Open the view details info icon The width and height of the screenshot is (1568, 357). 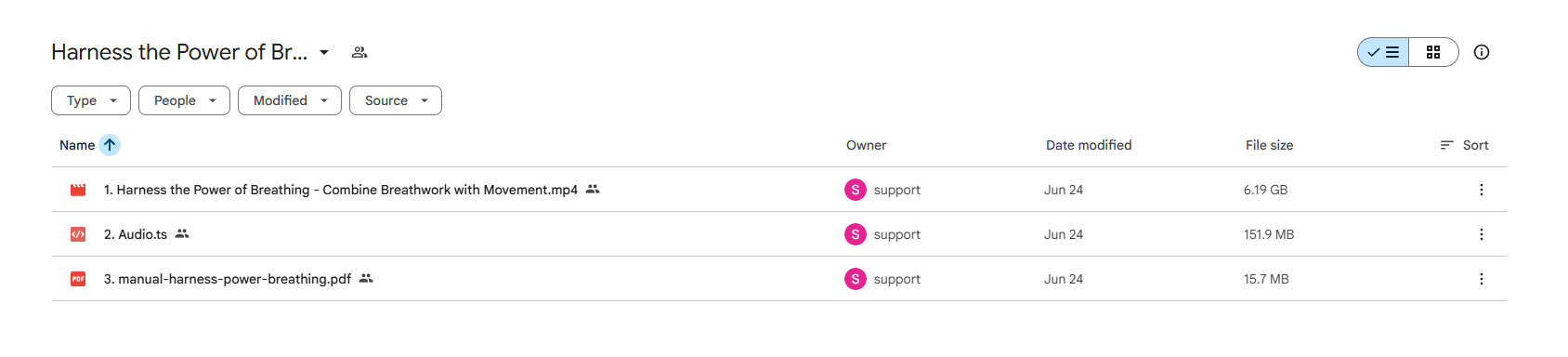1482,52
